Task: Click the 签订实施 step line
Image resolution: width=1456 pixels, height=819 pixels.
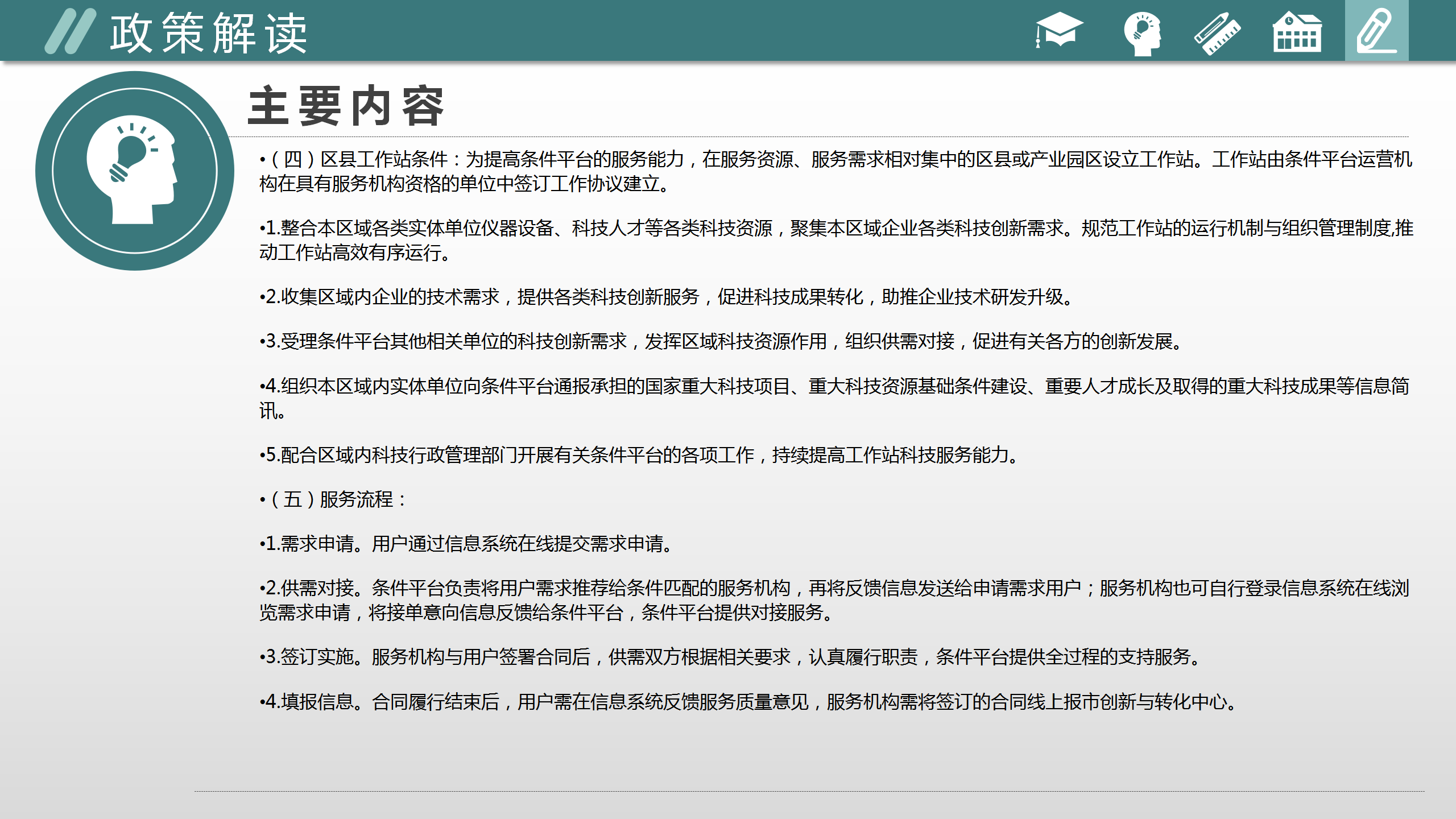Action: coord(730,657)
